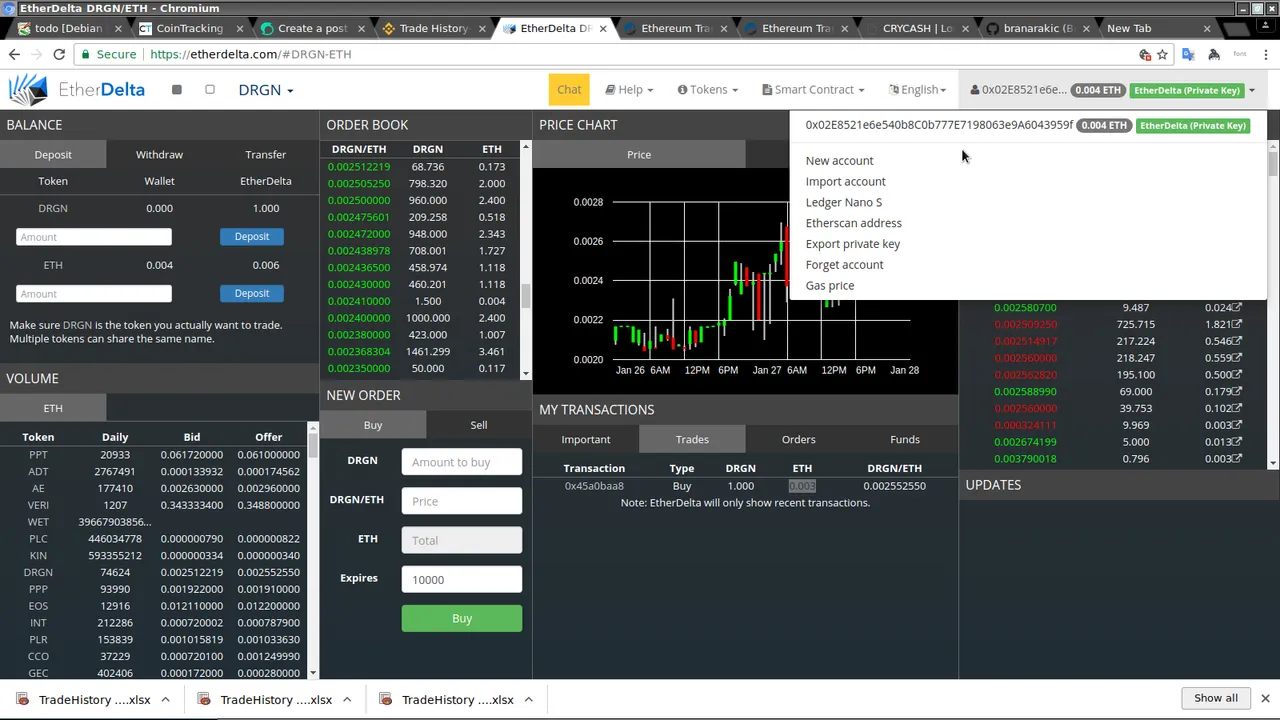Expand the Tokens menu
Image resolution: width=1280 pixels, height=720 pixels.
coord(708,90)
